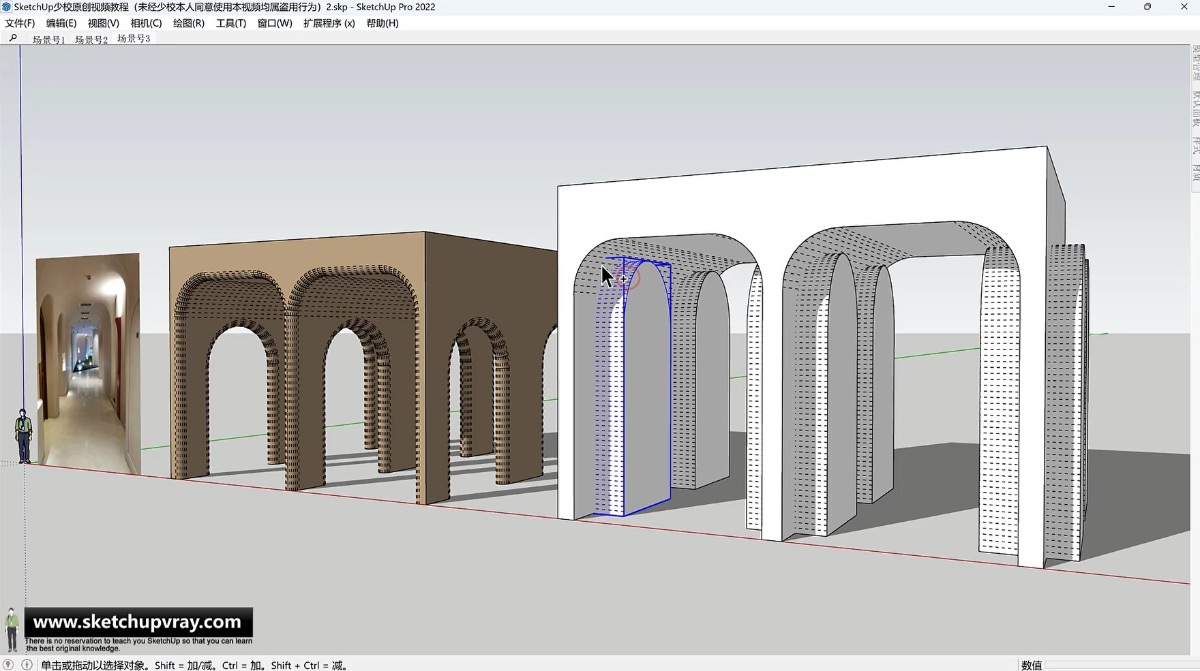Click the geolocation icon in status bar
This screenshot has width=1200, height=671.
pyautogui.click(x=10, y=664)
